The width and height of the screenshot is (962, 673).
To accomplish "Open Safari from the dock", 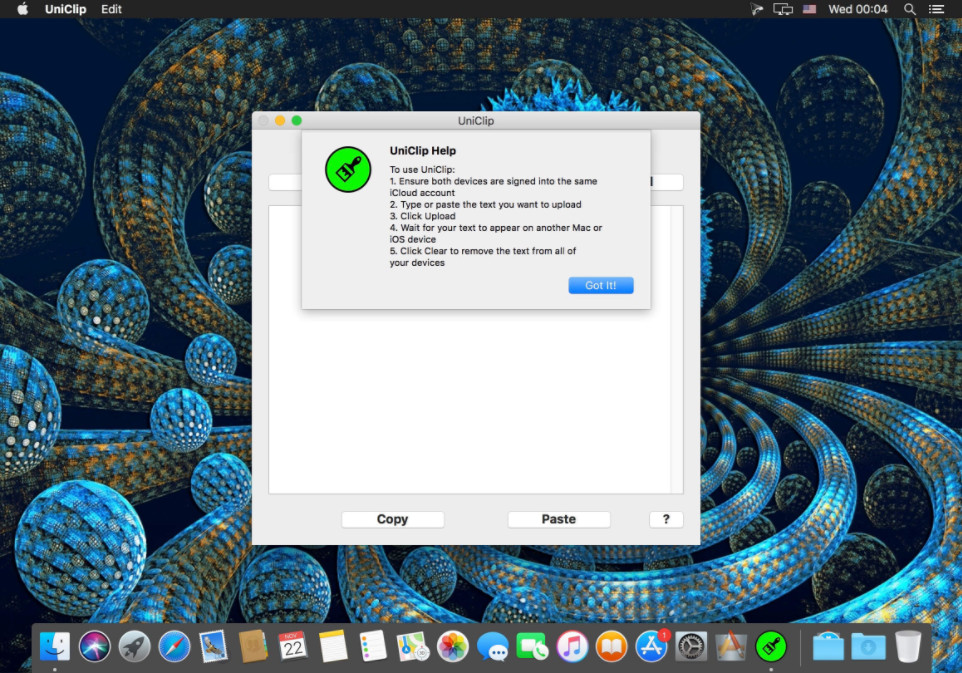I will click(x=174, y=647).
